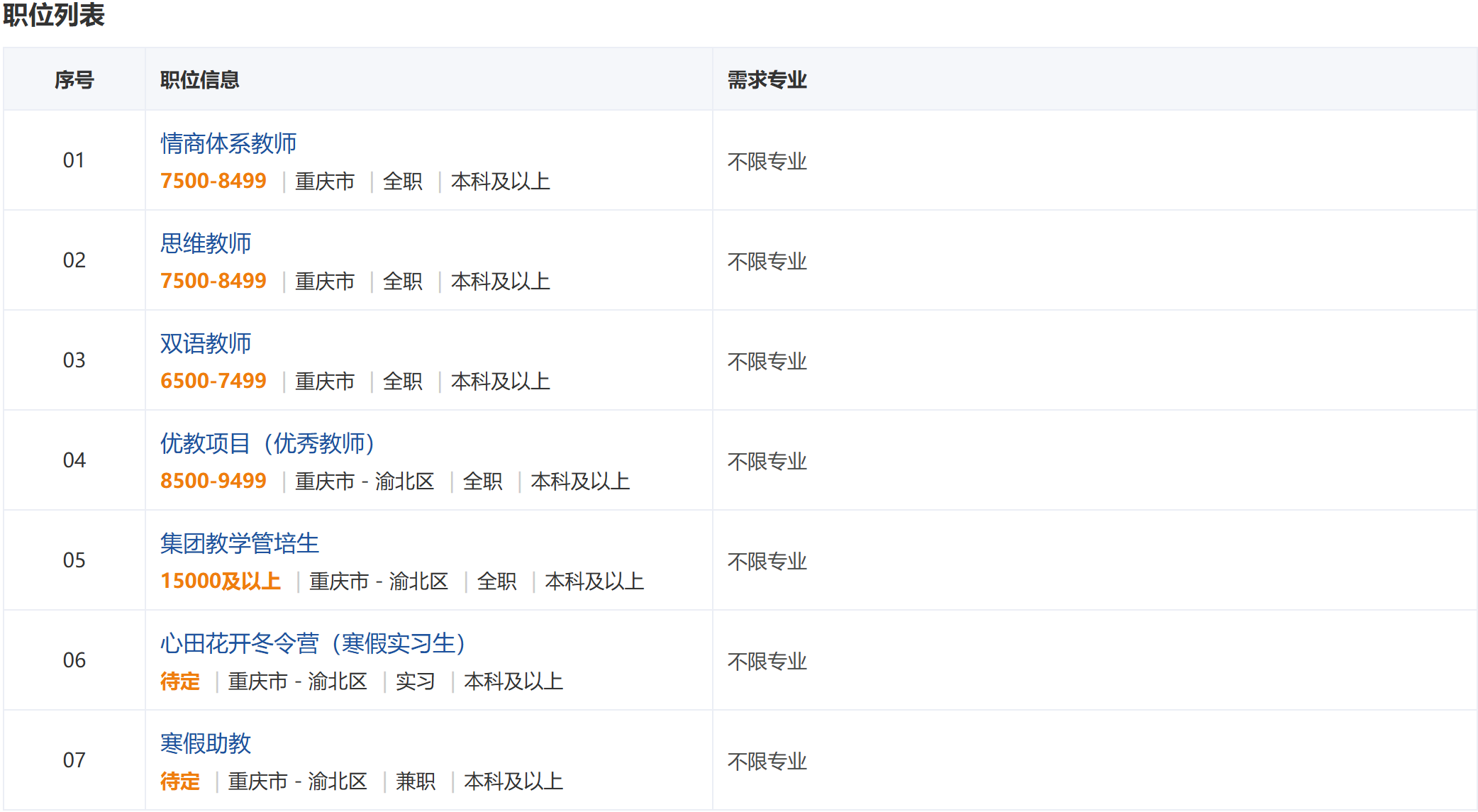Click the 15000及以上 salary text
Screen dimensions: 1478x812
click(x=221, y=581)
